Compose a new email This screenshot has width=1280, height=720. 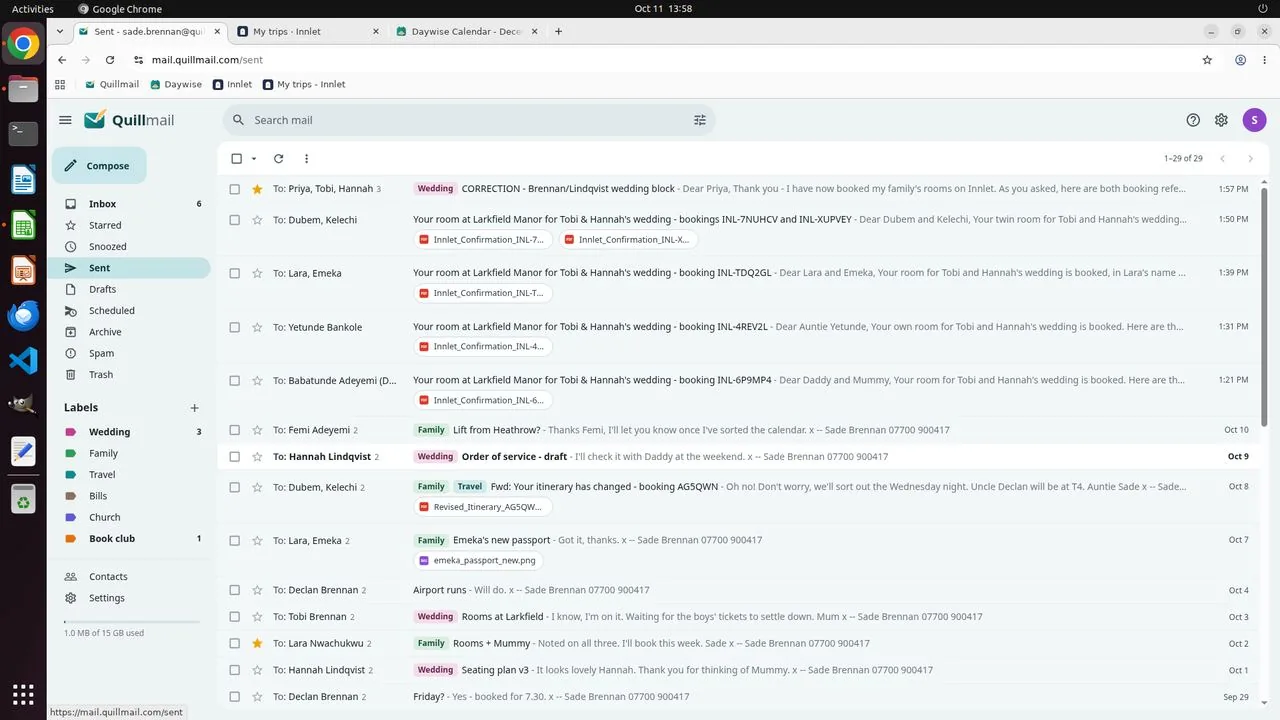[99, 166]
